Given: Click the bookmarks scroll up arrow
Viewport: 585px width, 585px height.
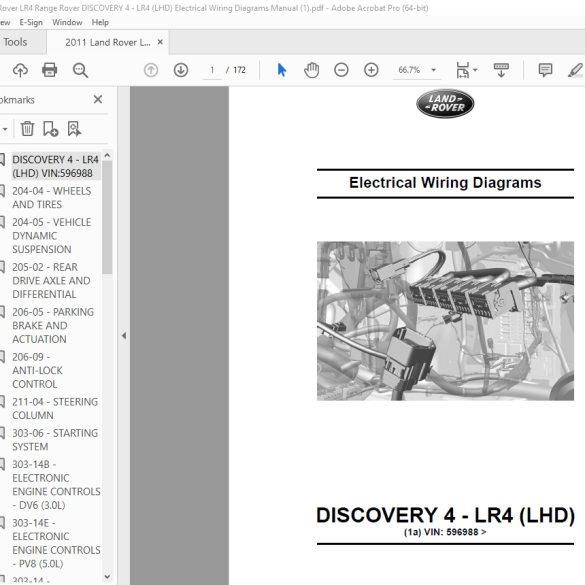Looking at the screenshot, I should point(107,155).
